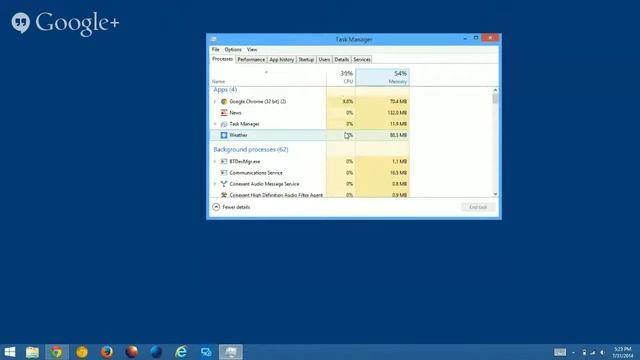Expand the BTDevMgr.exe process entry

pyautogui.click(x=215, y=162)
